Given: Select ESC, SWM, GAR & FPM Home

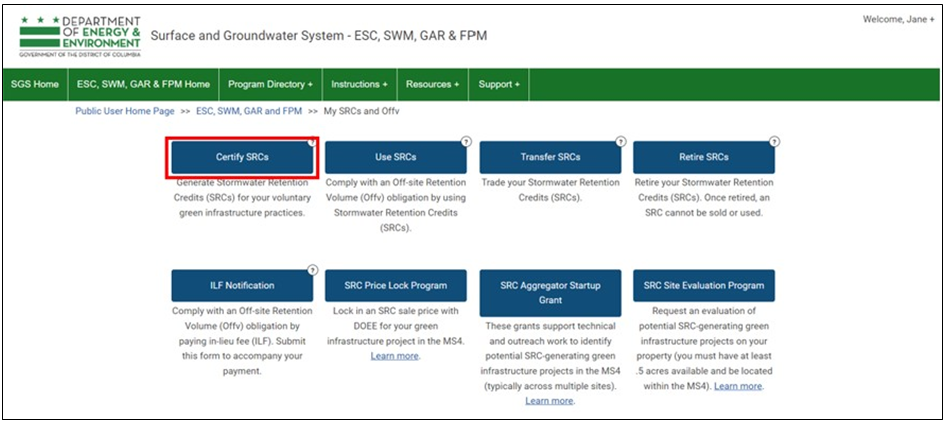Looking at the screenshot, I should point(143,85).
